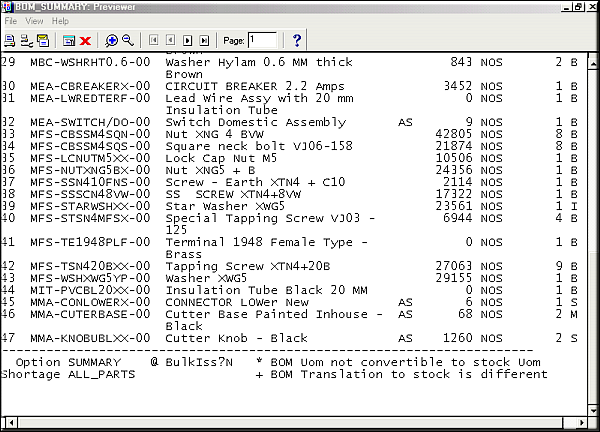This screenshot has height=432, width=600.
Task: Jump to the last page
Action: [x=204, y=40]
